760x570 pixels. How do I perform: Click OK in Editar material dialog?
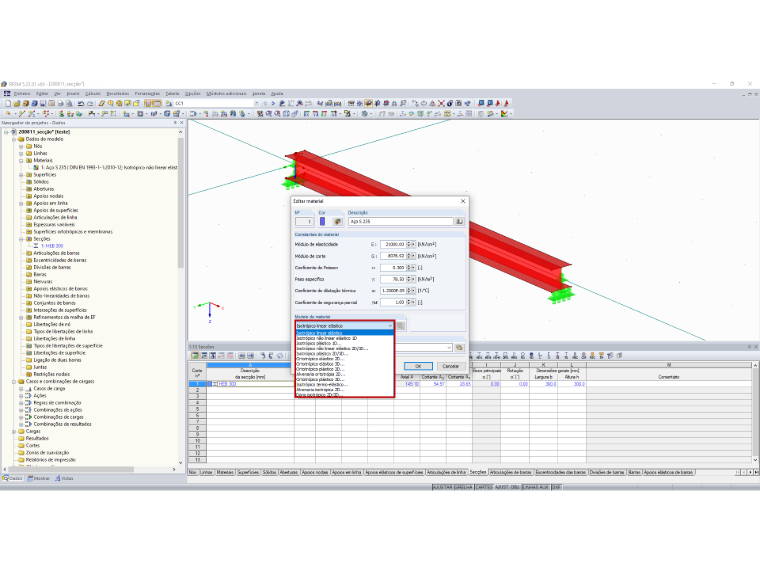[x=418, y=366]
